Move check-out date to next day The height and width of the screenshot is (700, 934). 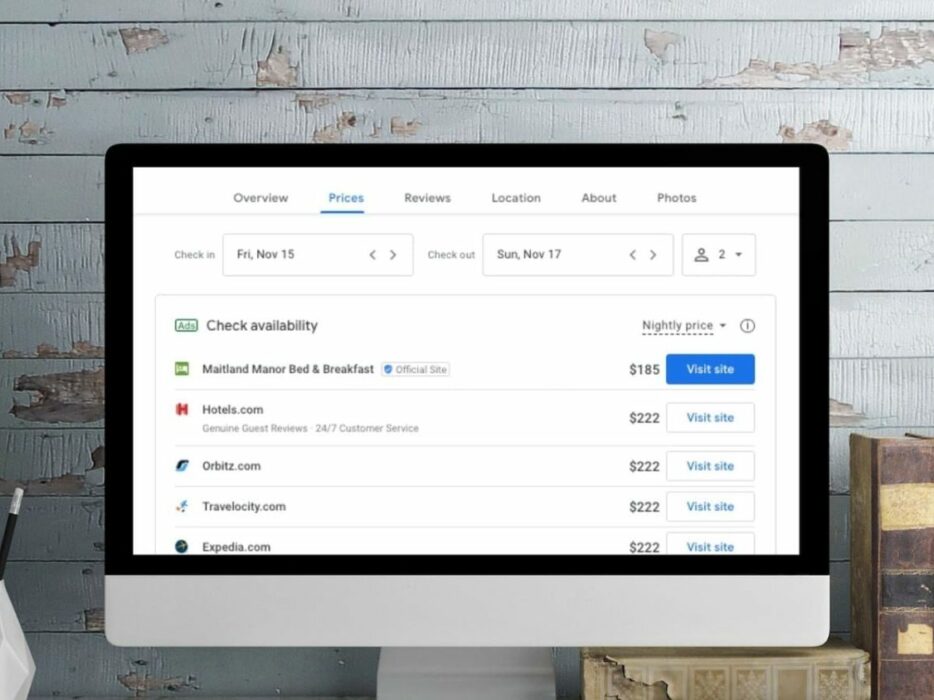click(x=653, y=255)
